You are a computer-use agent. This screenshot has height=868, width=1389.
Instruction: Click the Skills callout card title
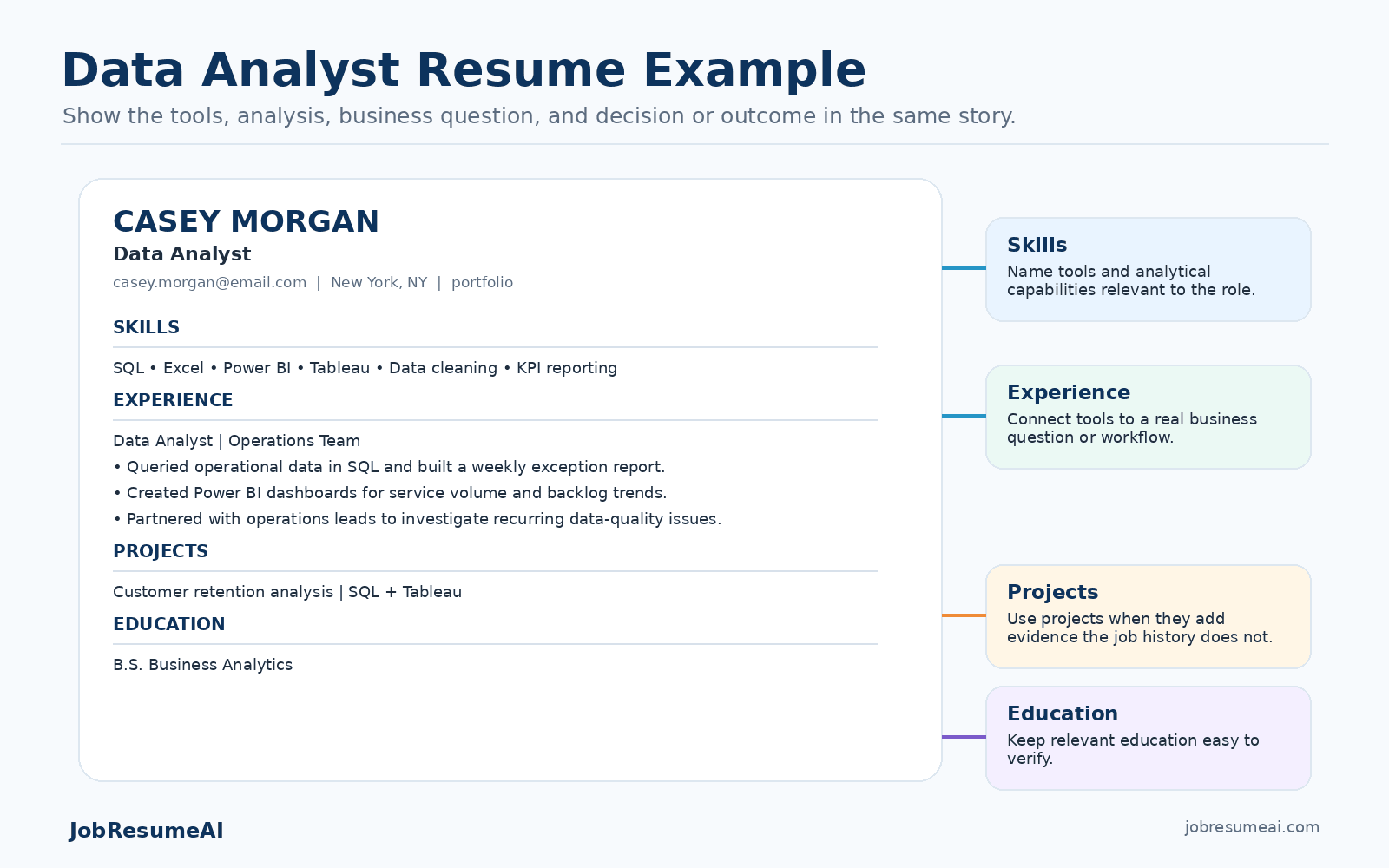point(1037,245)
